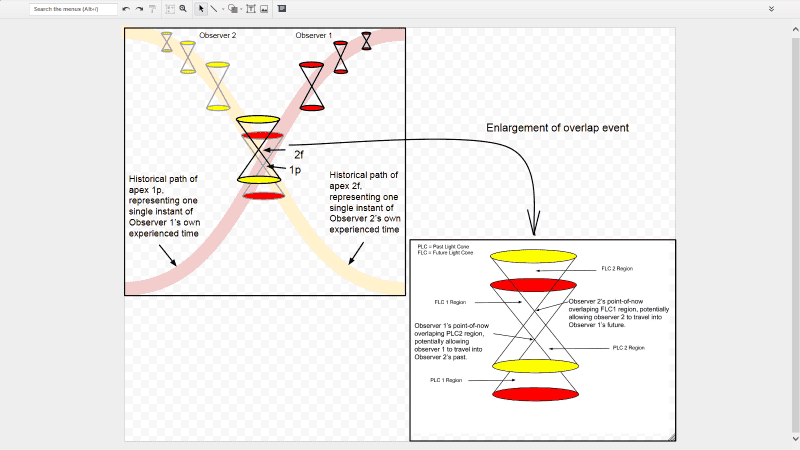Click the Undo arrow icon
The image size is (800, 450).
(126, 9)
